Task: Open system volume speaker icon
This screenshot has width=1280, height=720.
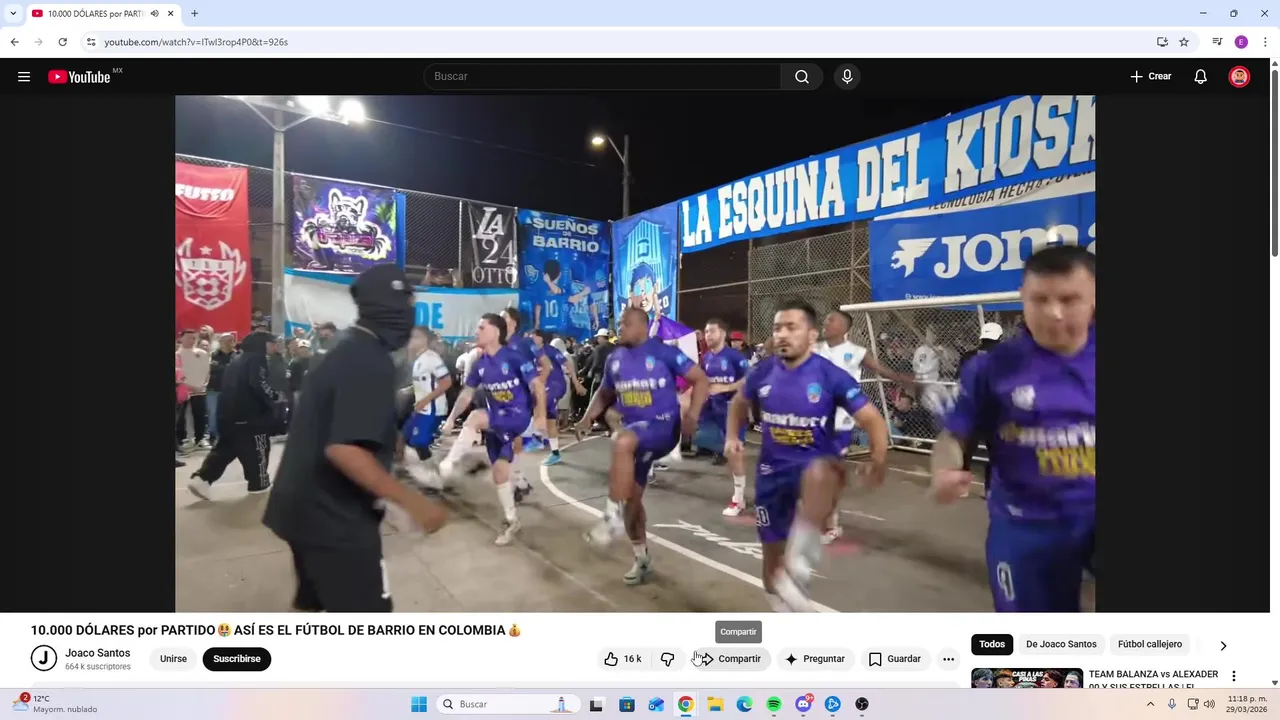Action: pyautogui.click(x=1210, y=704)
